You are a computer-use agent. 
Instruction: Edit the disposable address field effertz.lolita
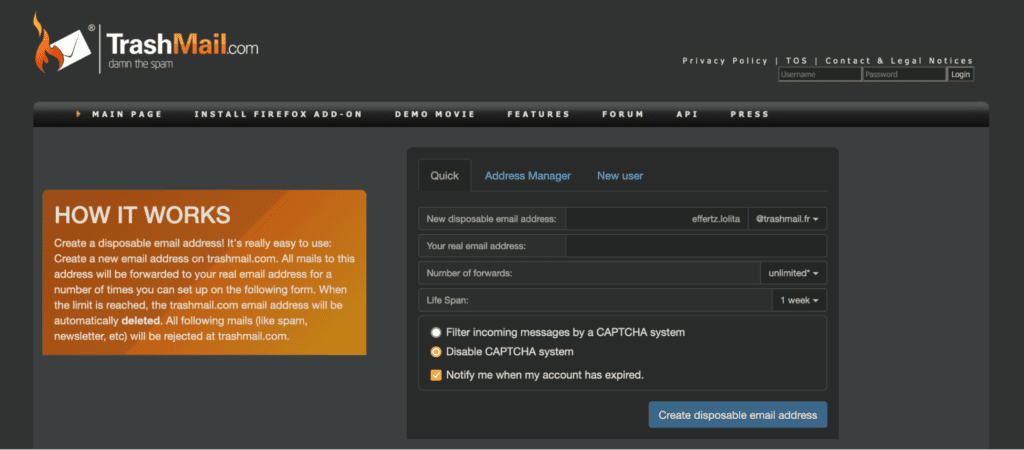click(657, 219)
